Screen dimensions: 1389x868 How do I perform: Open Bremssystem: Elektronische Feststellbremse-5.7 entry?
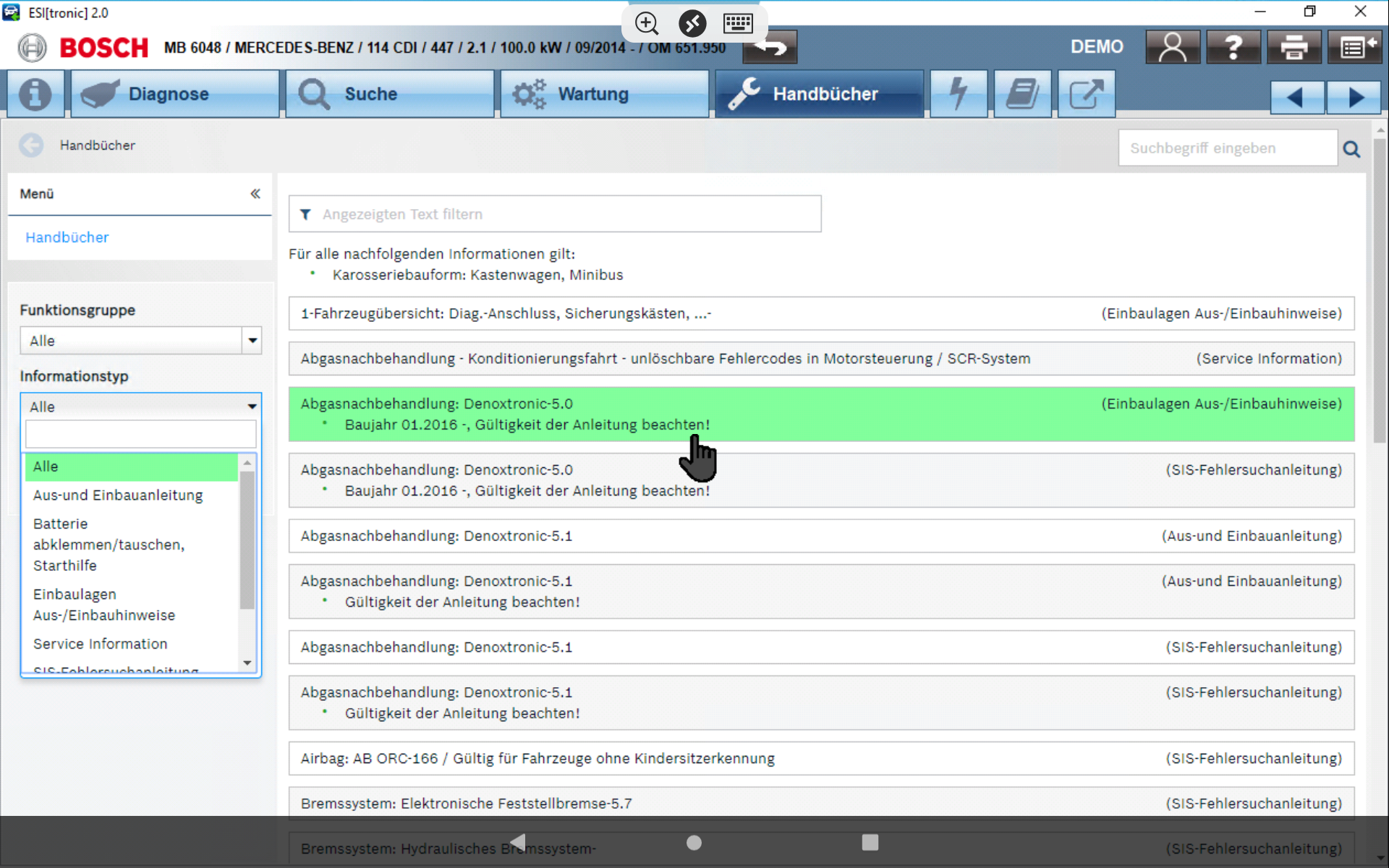click(x=821, y=804)
